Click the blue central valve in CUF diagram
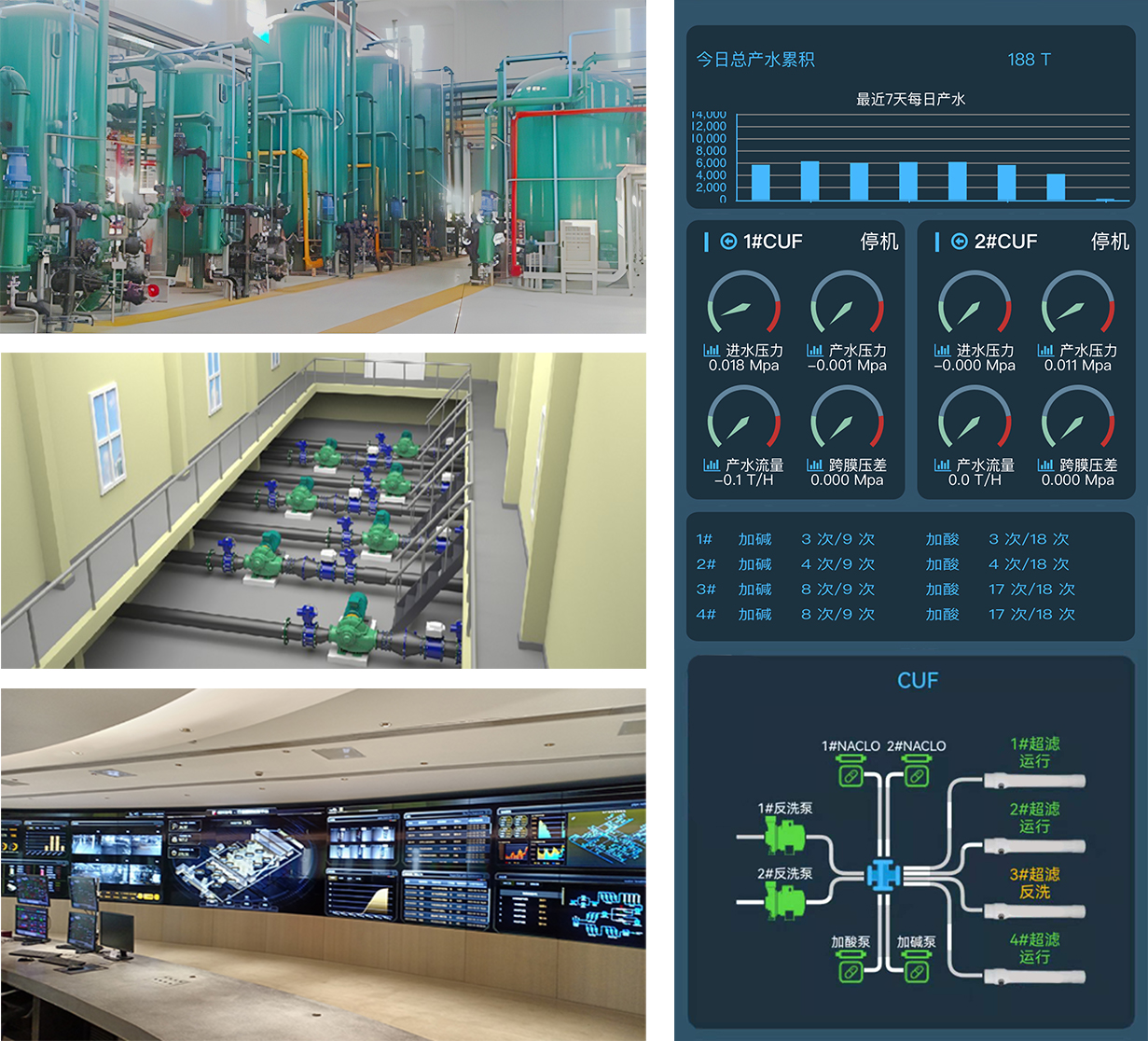Screen dimensions: 1148x1041 pyautogui.click(x=883, y=875)
